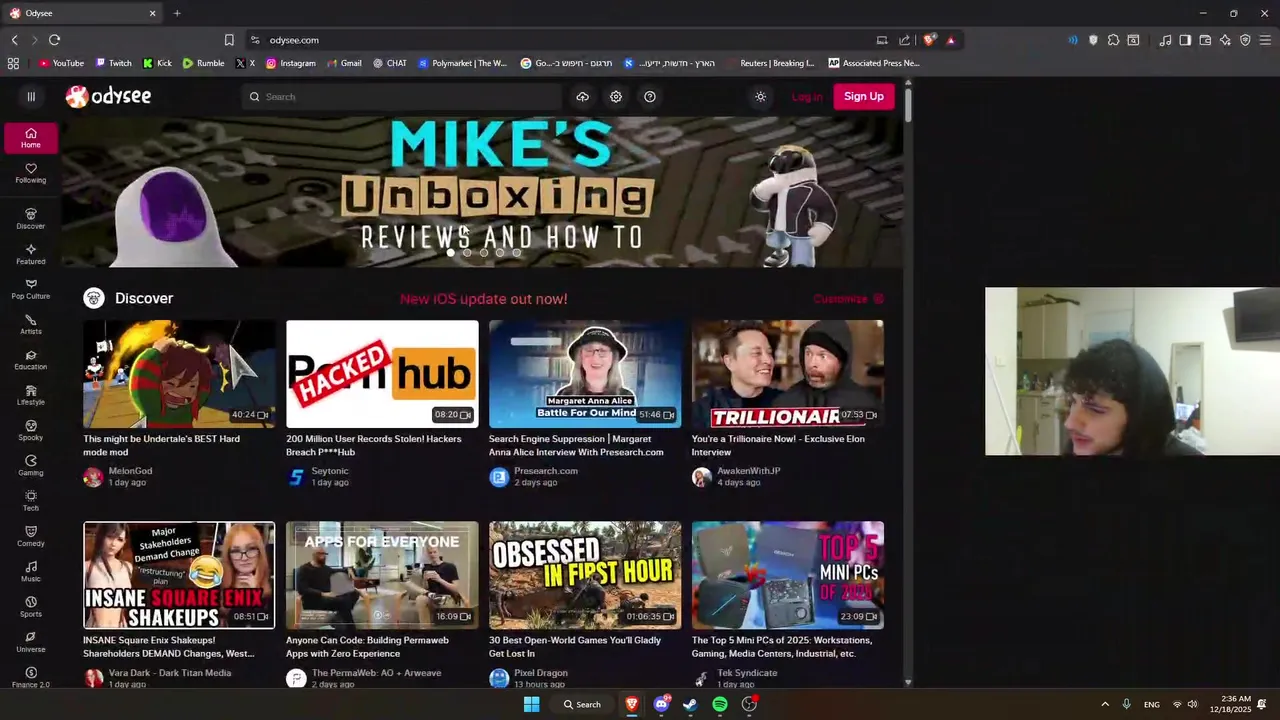
Task: Open Universe category in sidebar
Action: click(31, 643)
